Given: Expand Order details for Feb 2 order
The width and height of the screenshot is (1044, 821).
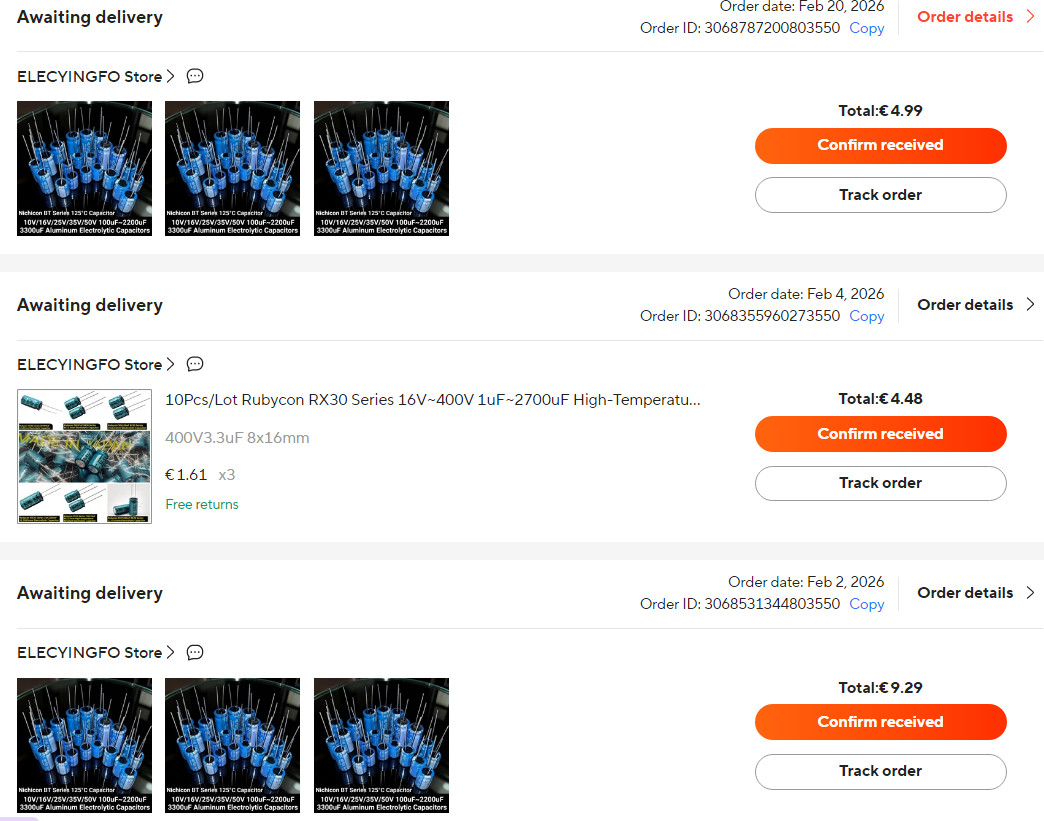Looking at the screenshot, I should pyautogui.click(x=975, y=593).
